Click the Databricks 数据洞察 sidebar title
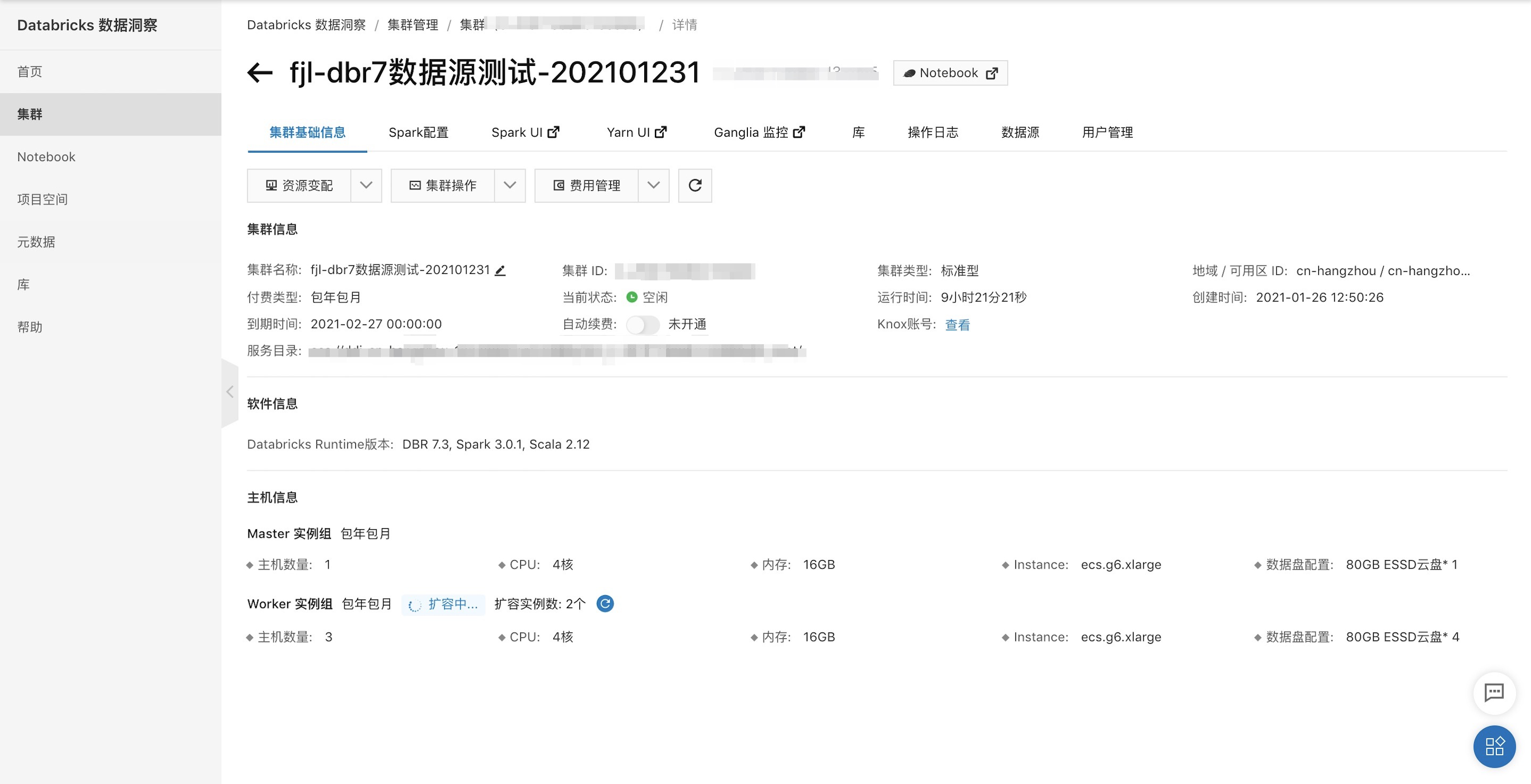 87,25
